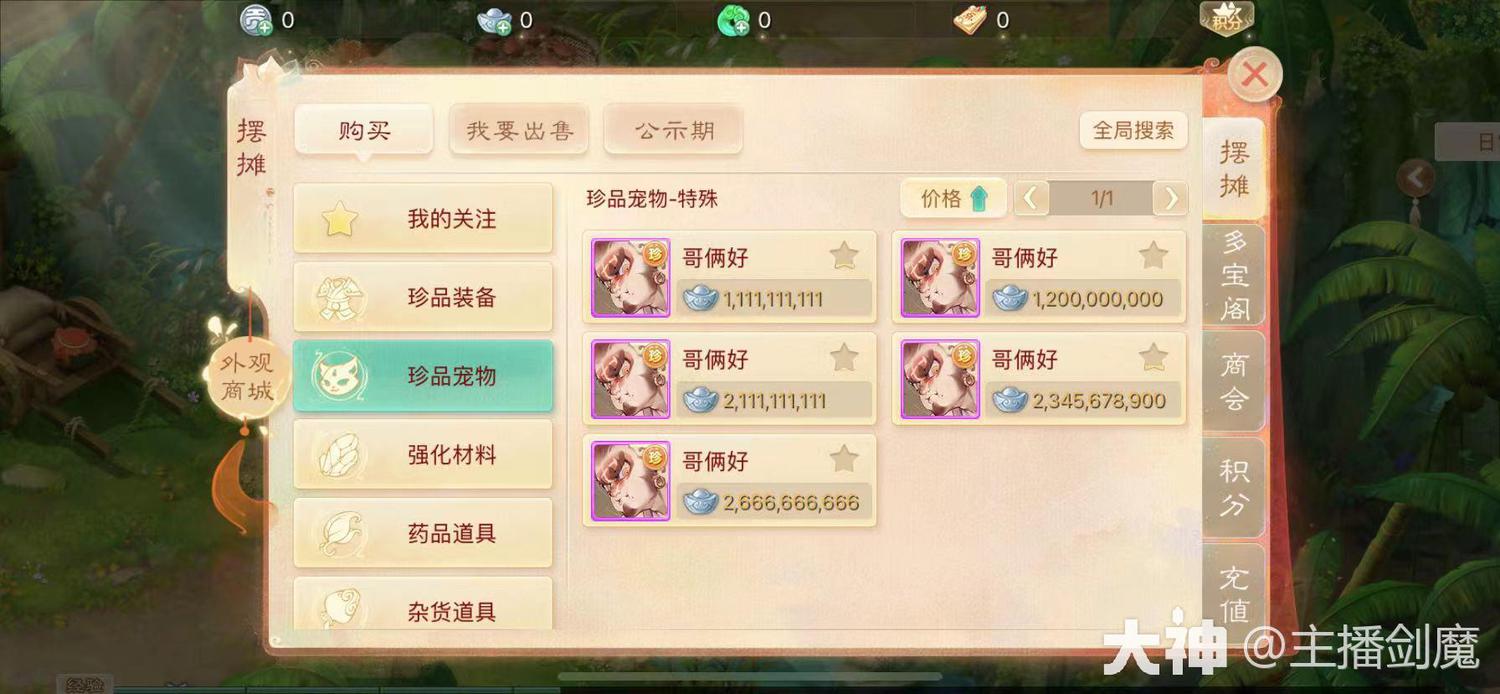Click 全局搜索 button
The width and height of the screenshot is (1500, 694).
(1133, 131)
